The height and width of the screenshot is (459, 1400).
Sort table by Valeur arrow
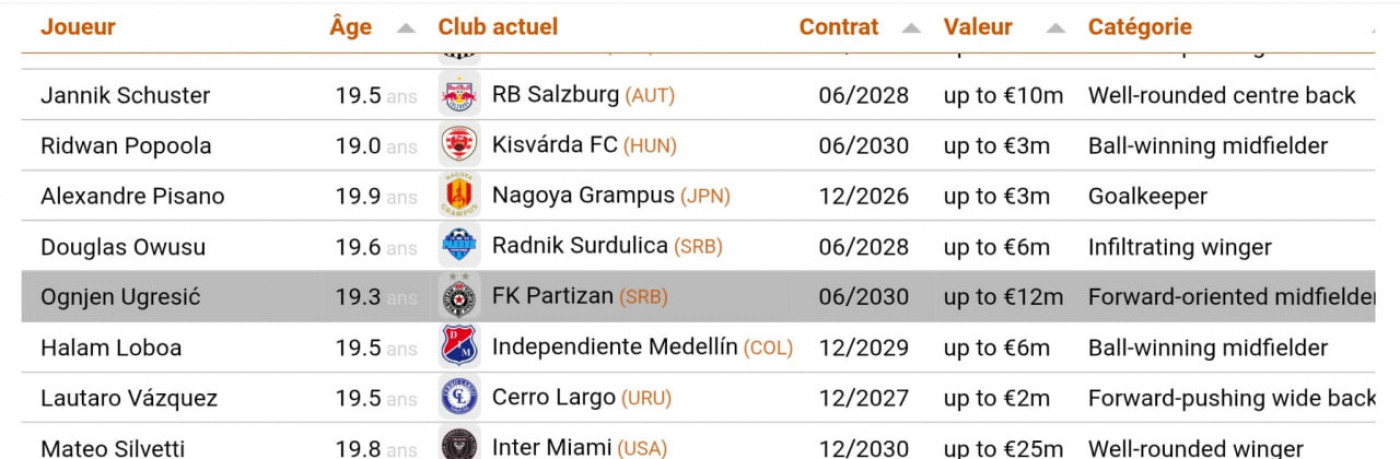click(x=1055, y=28)
